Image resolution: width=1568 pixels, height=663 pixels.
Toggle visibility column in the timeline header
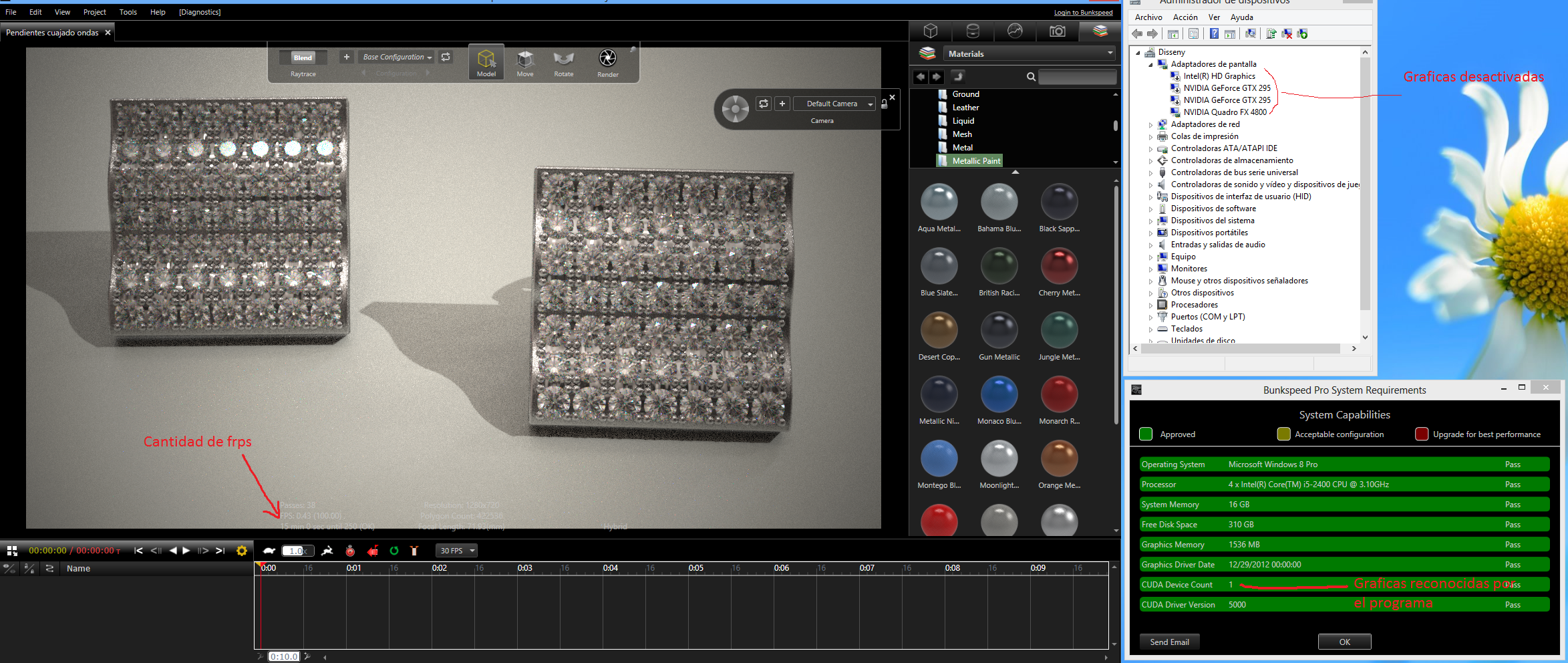9,569
